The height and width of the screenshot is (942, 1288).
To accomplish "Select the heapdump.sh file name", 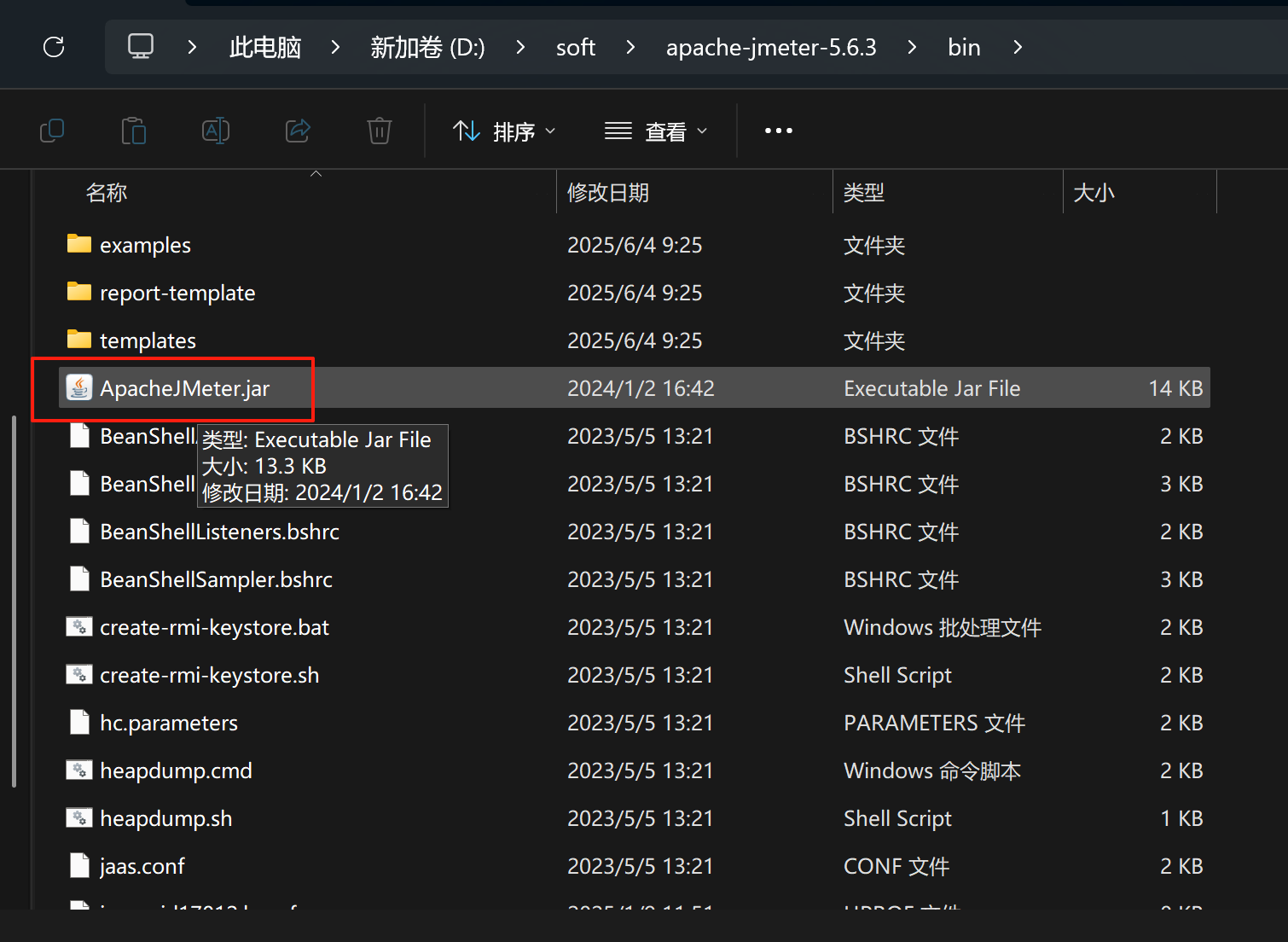I will 165,818.
